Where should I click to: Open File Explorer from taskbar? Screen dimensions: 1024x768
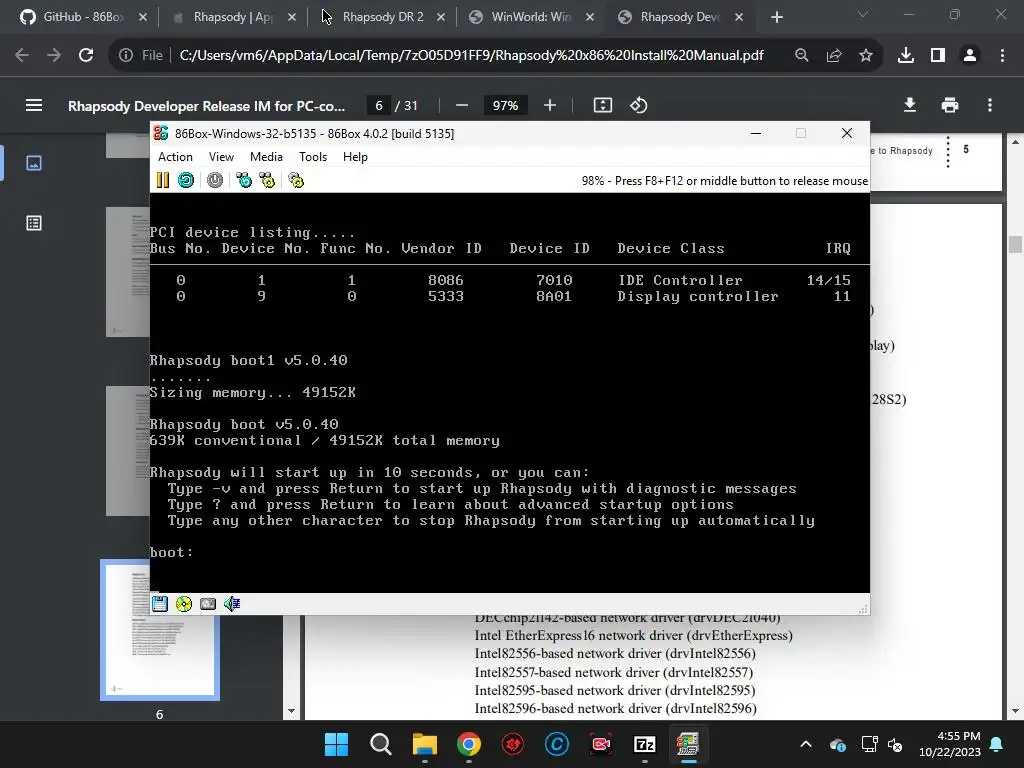point(424,744)
